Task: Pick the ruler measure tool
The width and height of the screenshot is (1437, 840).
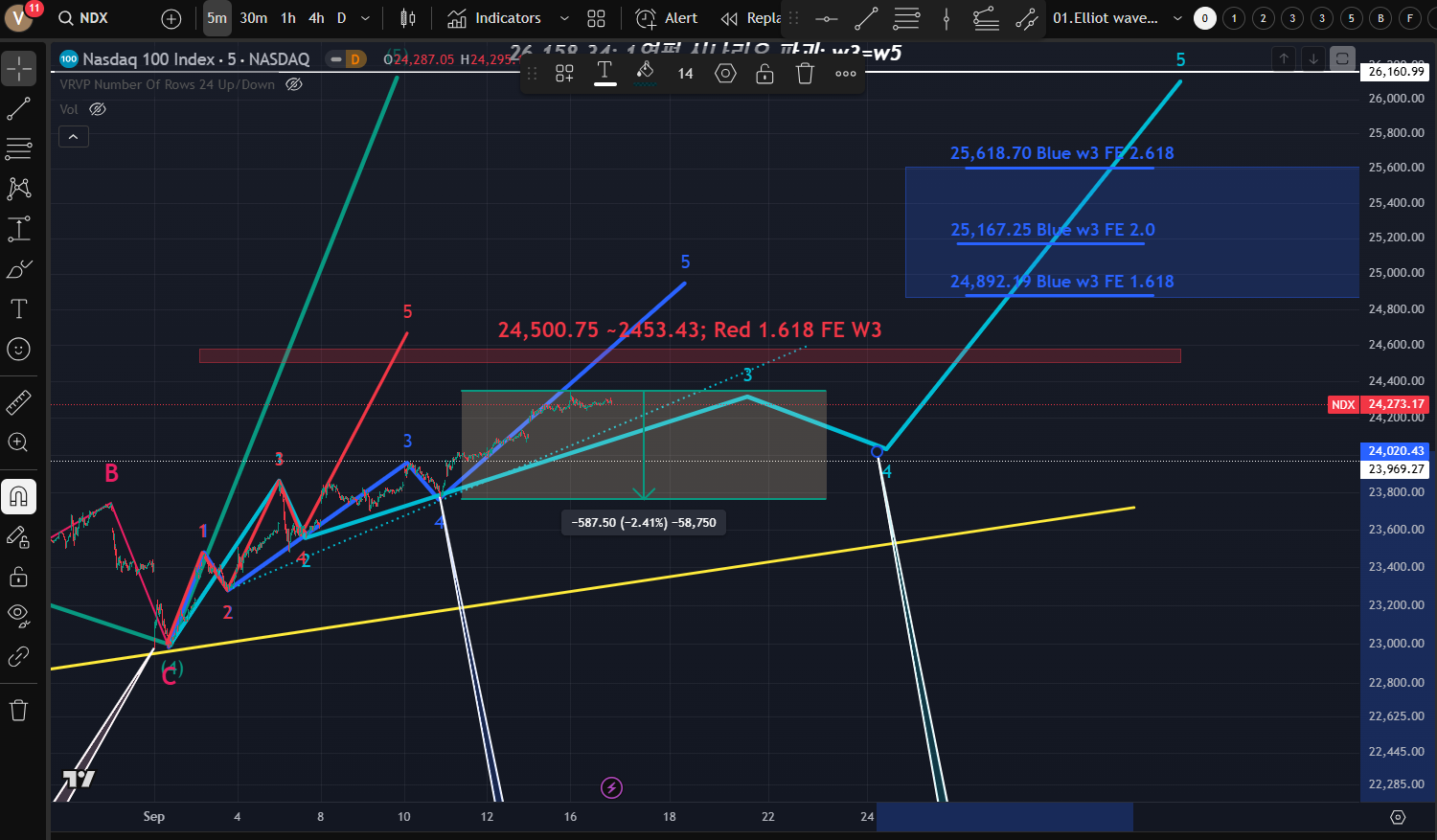Action: (18, 403)
